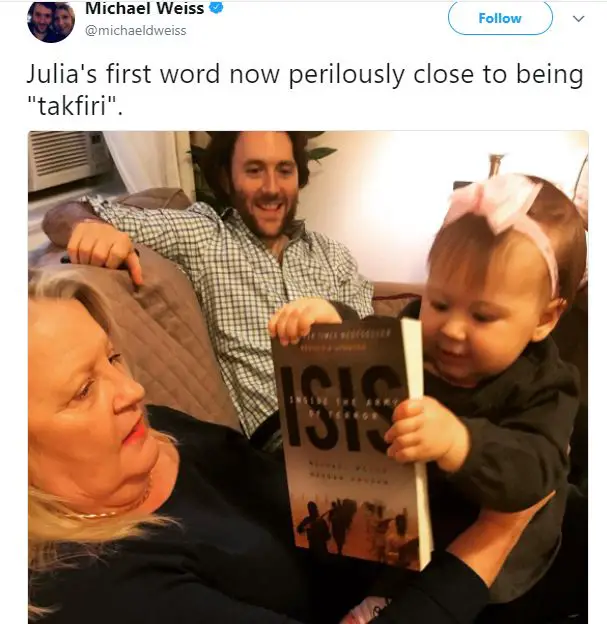Screen dimensions: 607x624
Task: Click the ISIS book cover in the photo
Action: [351, 442]
